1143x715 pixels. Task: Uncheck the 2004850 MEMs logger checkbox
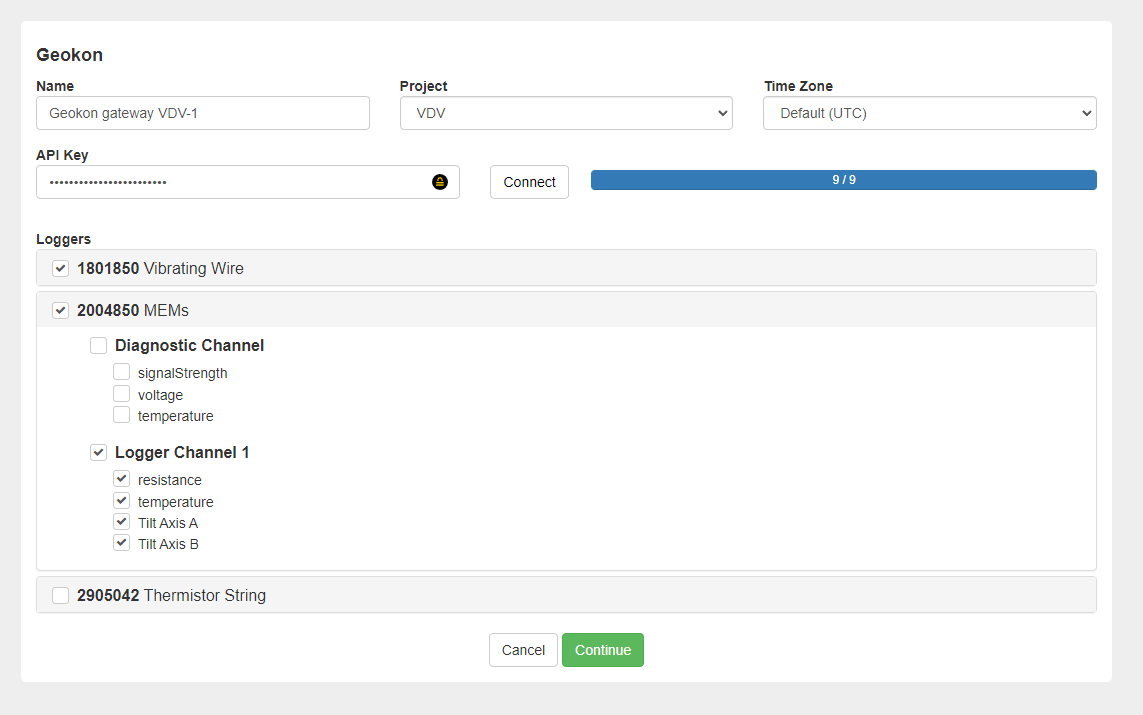pos(61,310)
